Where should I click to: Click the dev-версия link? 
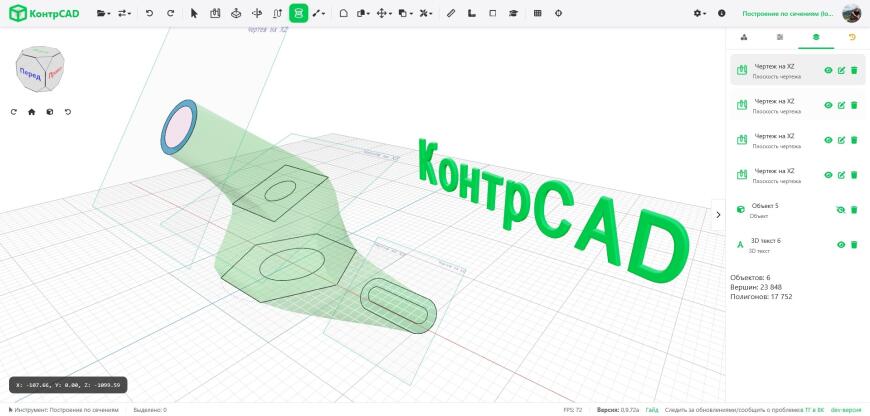pyautogui.click(x=845, y=410)
